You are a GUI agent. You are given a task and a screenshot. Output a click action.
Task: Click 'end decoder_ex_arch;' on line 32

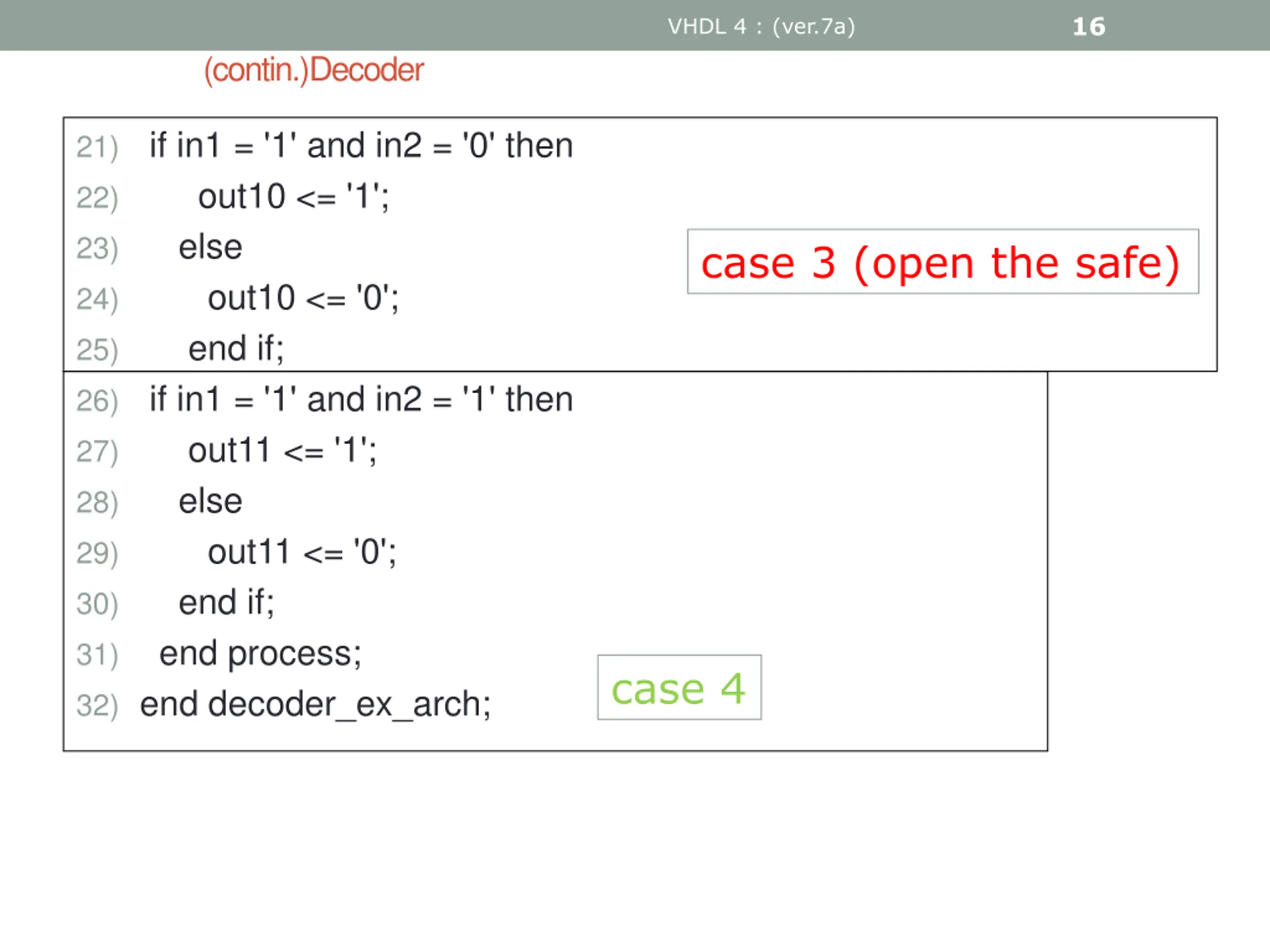coord(315,705)
